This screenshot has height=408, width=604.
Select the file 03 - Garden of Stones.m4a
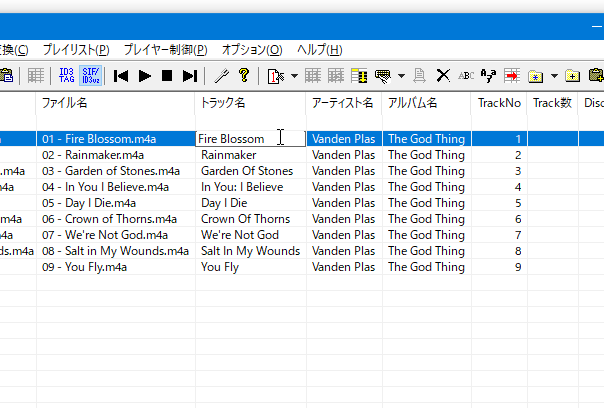tap(111, 171)
